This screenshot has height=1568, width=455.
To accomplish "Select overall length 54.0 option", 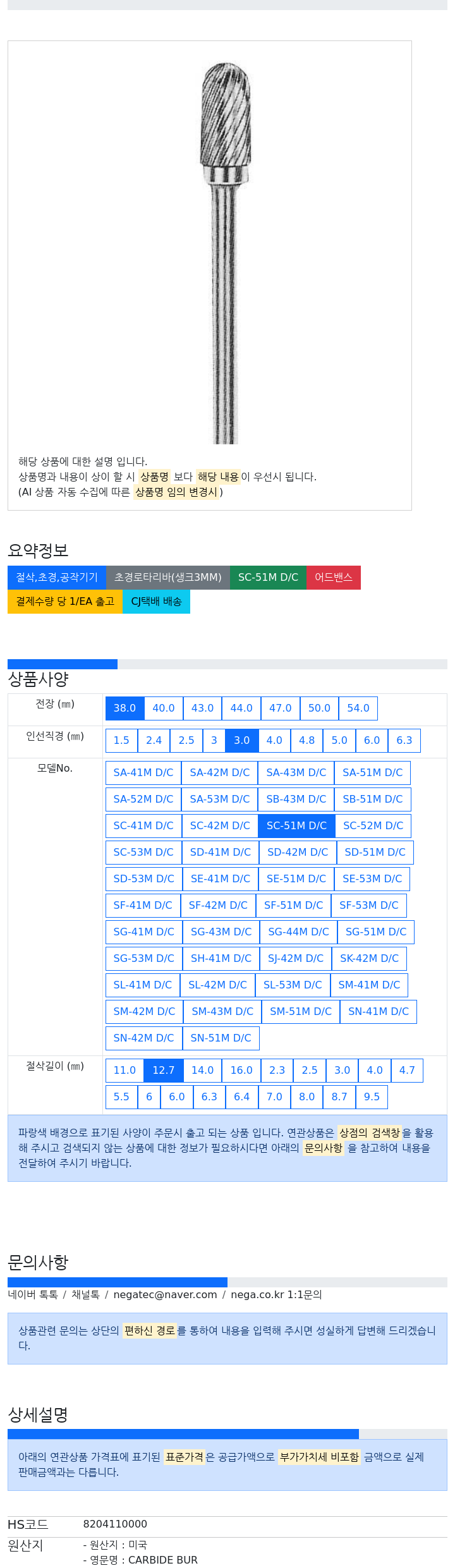I will tap(358, 708).
